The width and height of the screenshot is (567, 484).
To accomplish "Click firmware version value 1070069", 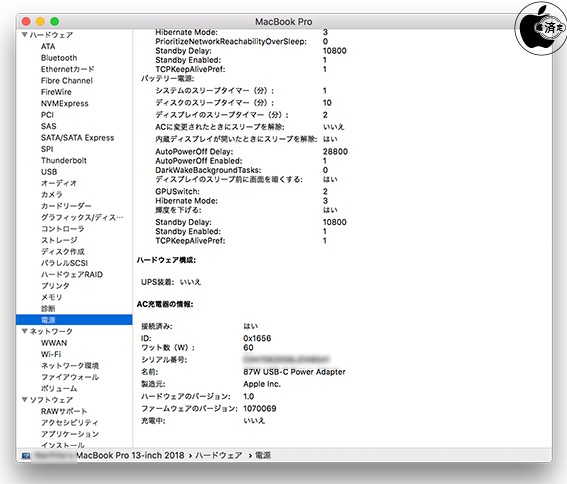I will 260,408.
